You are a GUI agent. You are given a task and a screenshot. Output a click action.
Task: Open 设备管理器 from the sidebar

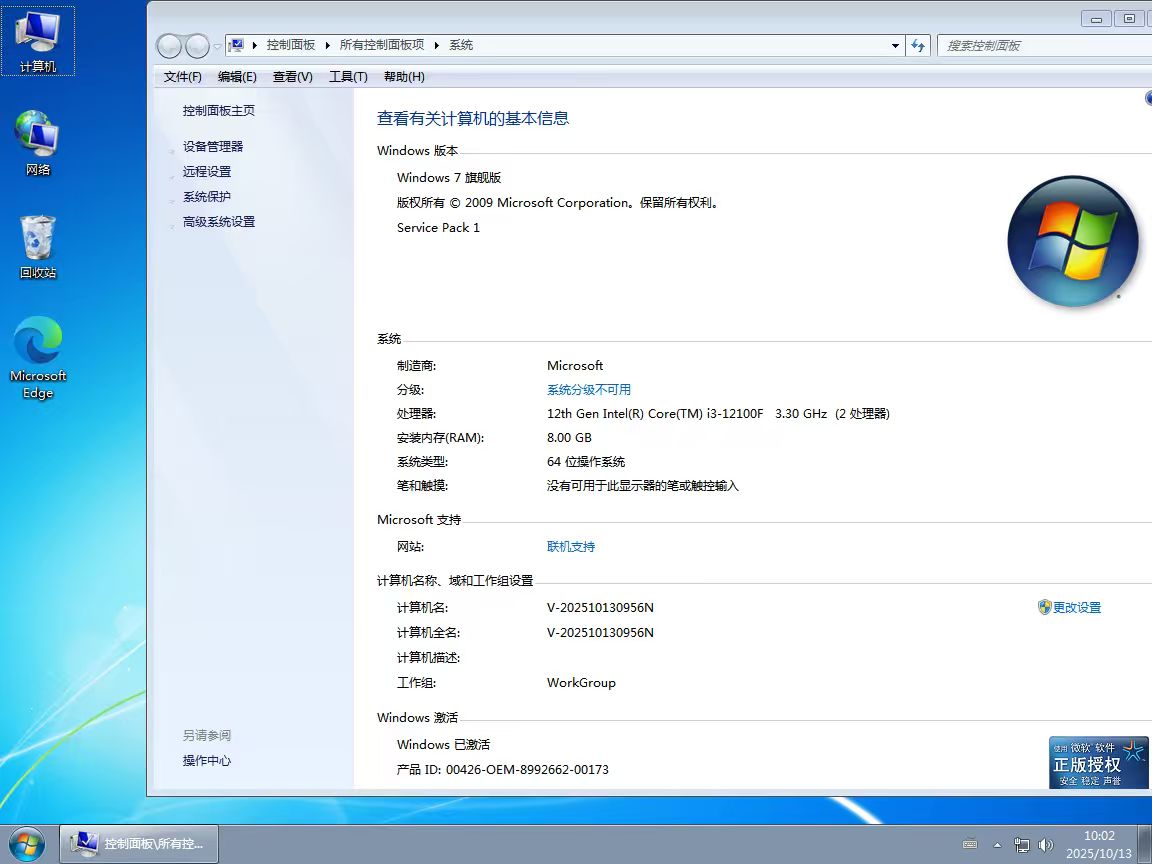click(213, 146)
